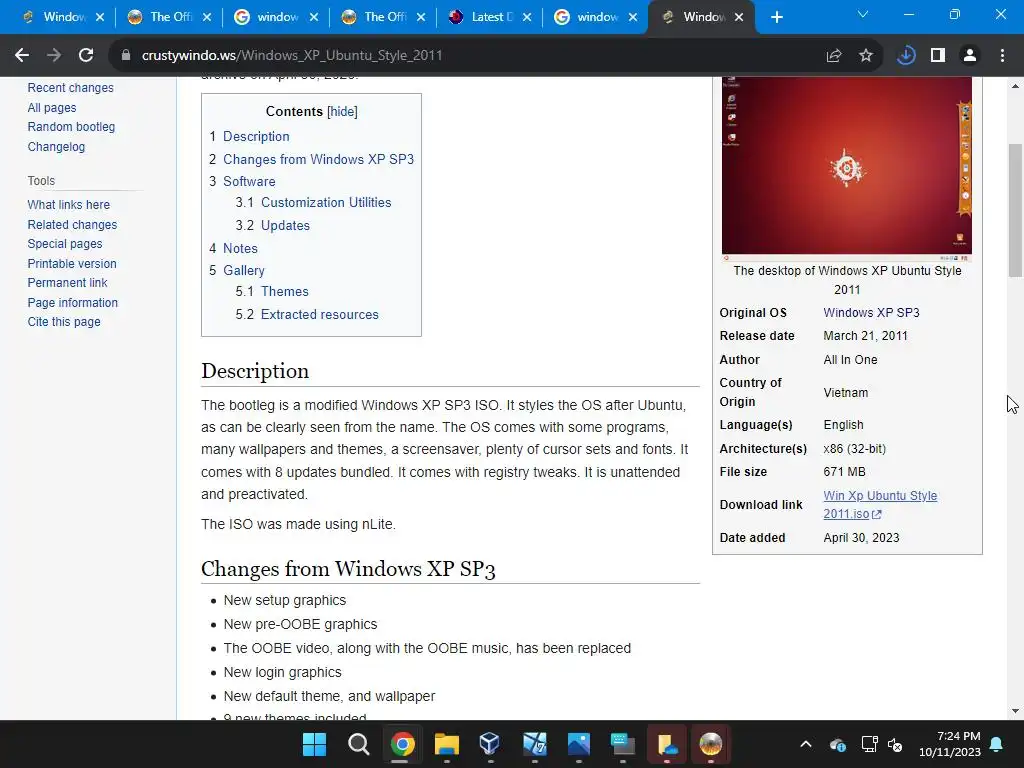Viewport: 1024px width, 768px height.
Task: Click the padlock site info icon
Action: [x=126, y=56]
